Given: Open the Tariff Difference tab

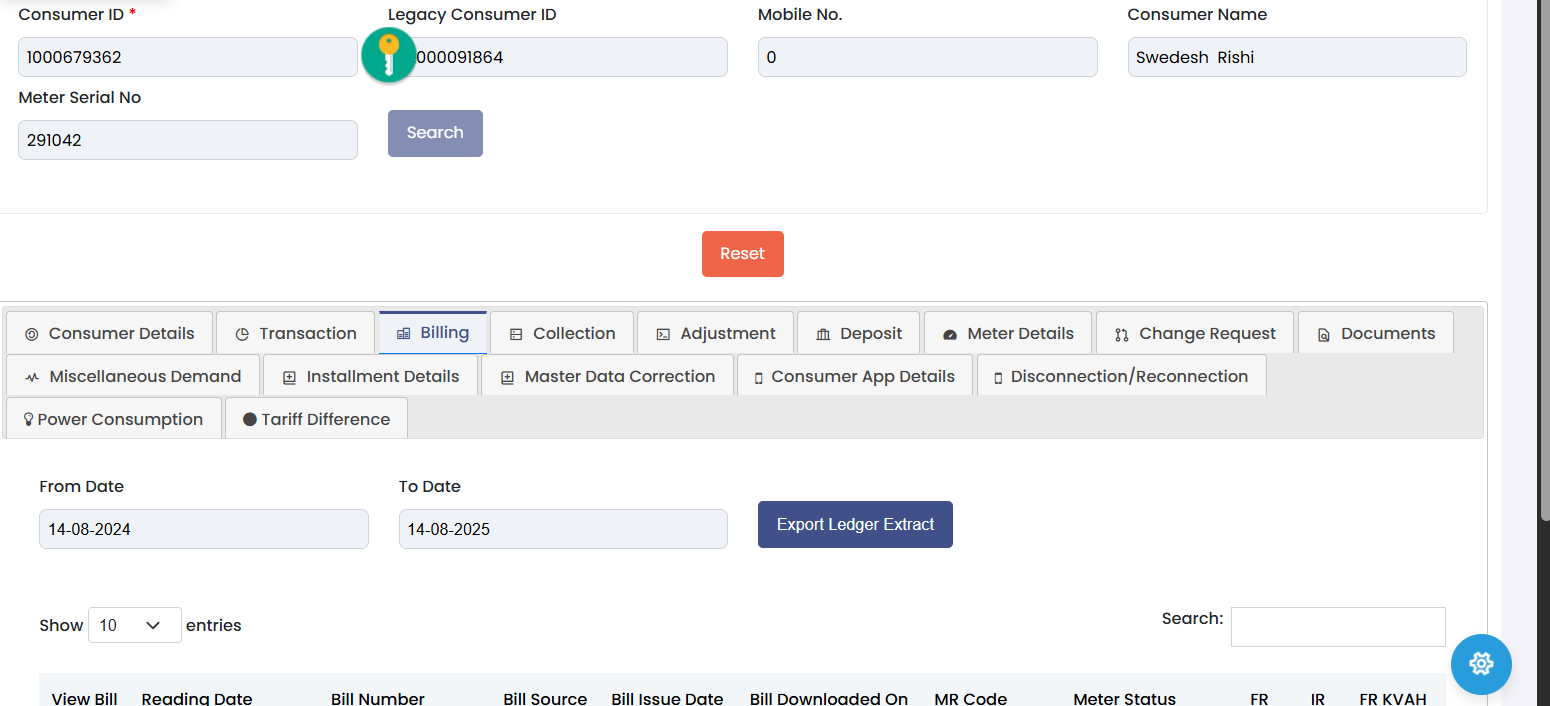Looking at the screenshot, I should pos(316,419).
